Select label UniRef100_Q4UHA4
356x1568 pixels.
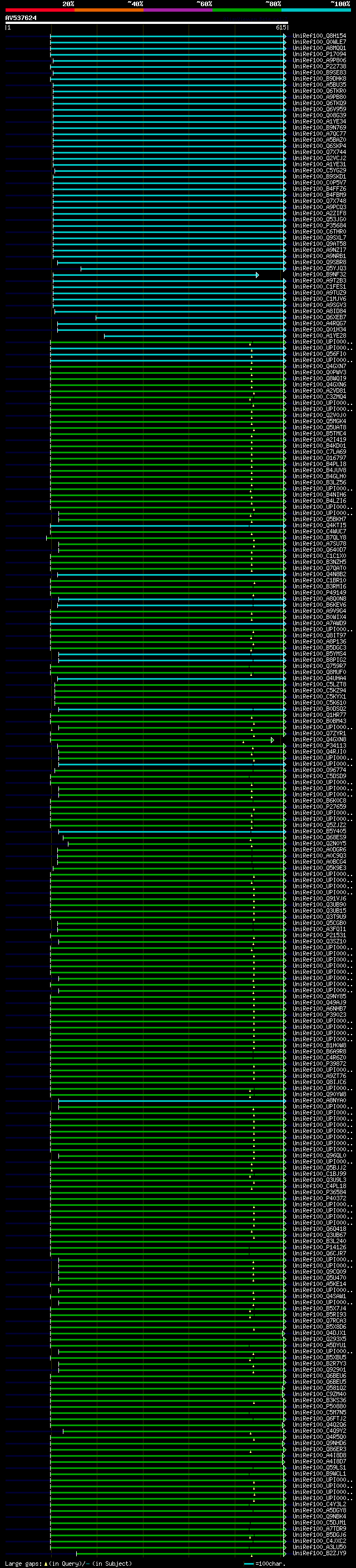tap(319, 678)
